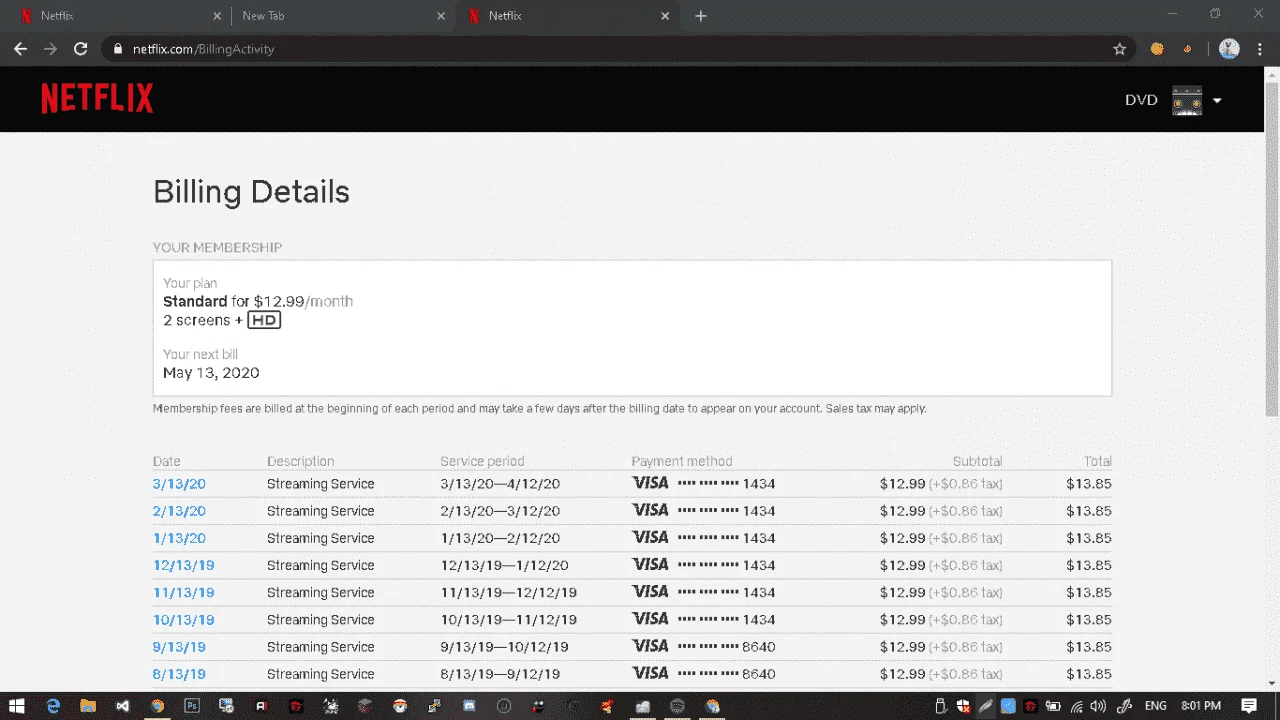Click the Visa ending 8640 in 8/13/19 row
Viewport: 1280px width, 720px height.
(x=703, y=673)
